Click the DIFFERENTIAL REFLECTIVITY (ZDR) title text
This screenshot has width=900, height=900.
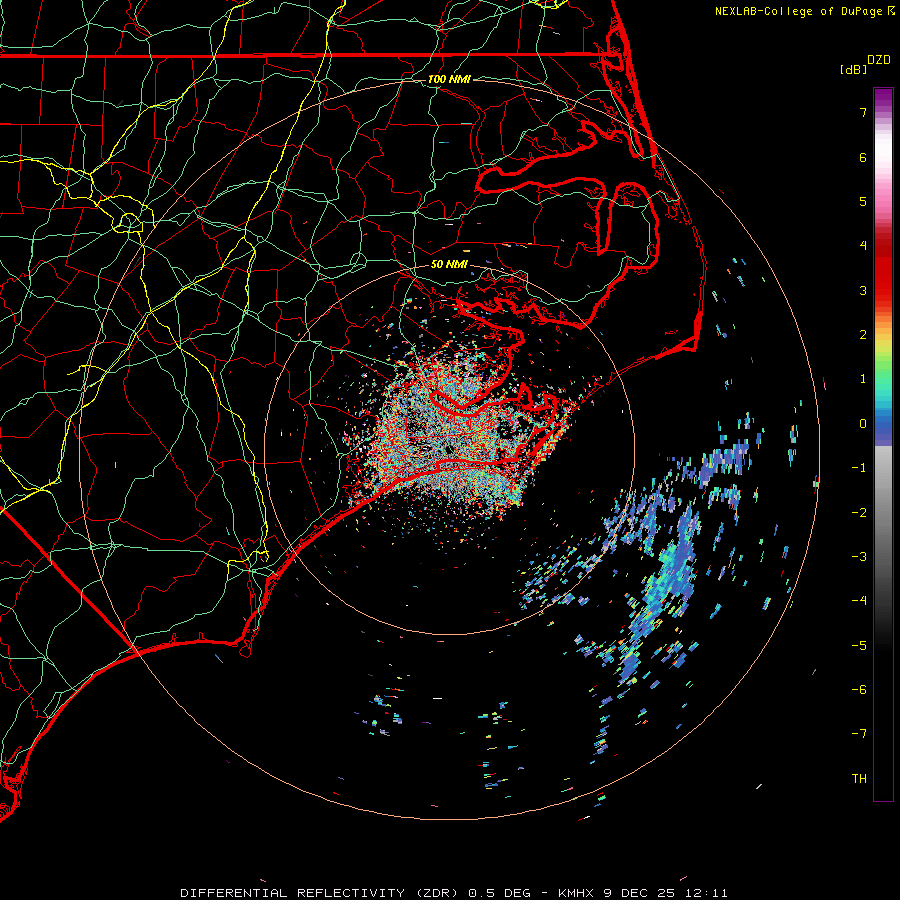point(319,893)
